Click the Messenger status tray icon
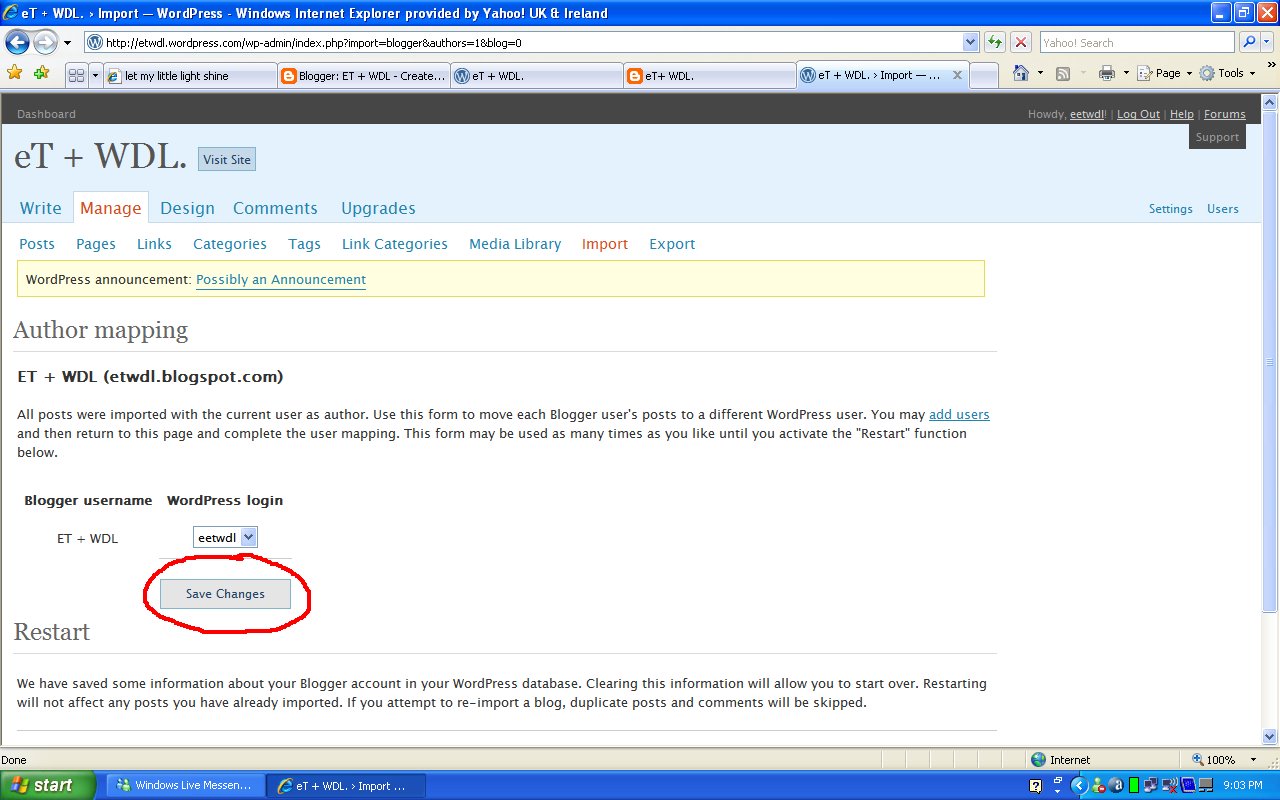Image resolution: width=1280 pixels, height=800 pixels. click(1099, 785)
